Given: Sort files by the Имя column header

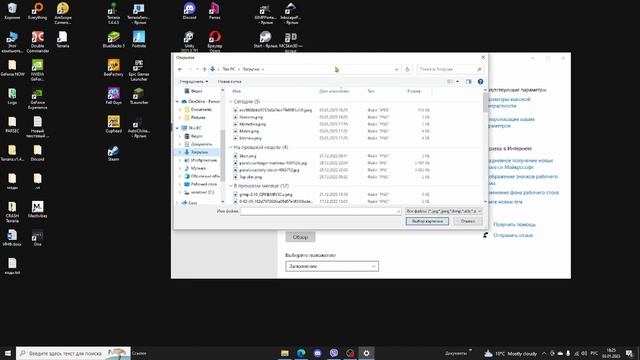Looking at the screenshot, I should [237, 91].
